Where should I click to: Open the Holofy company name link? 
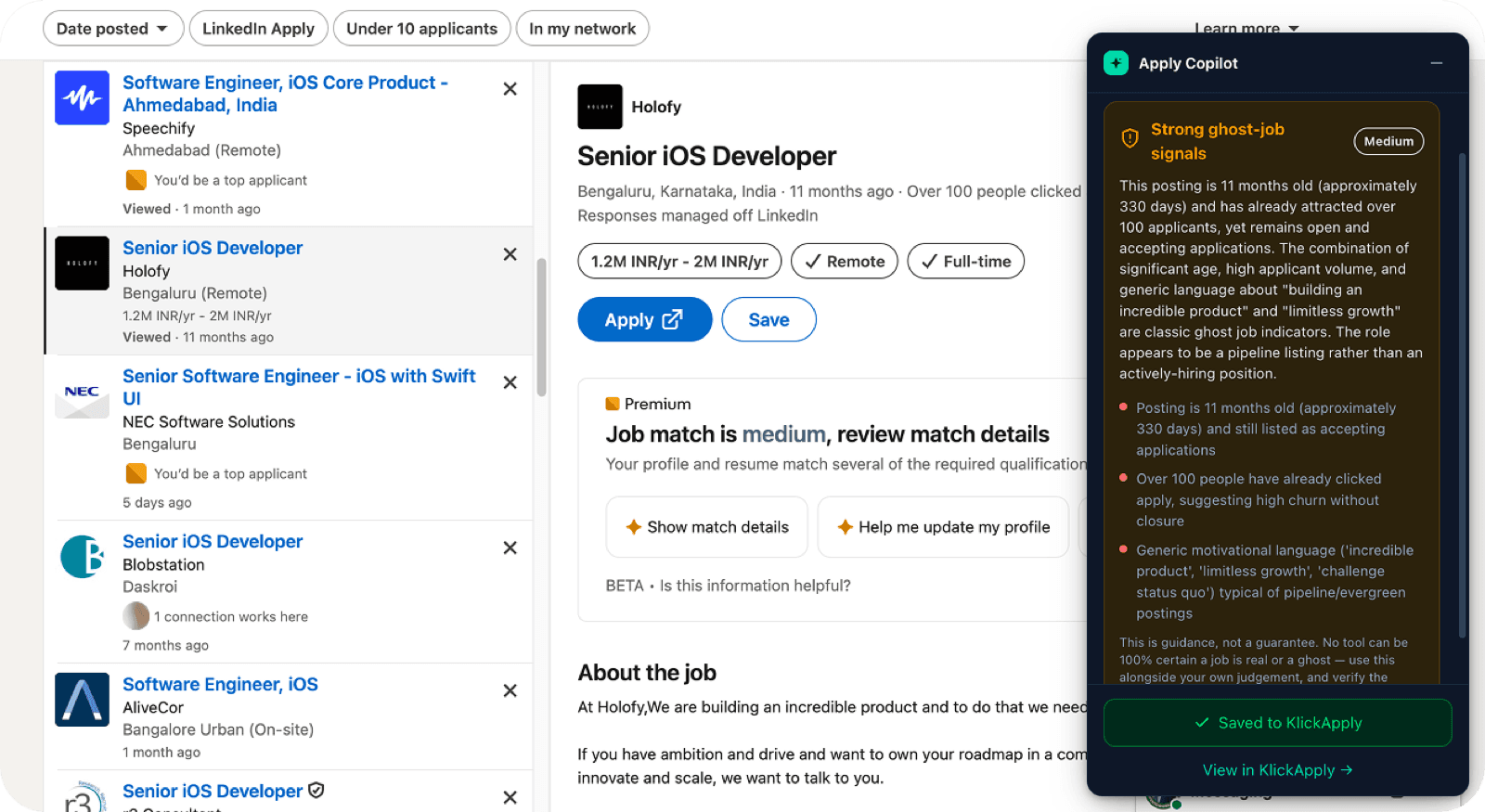tap(656, 107)
